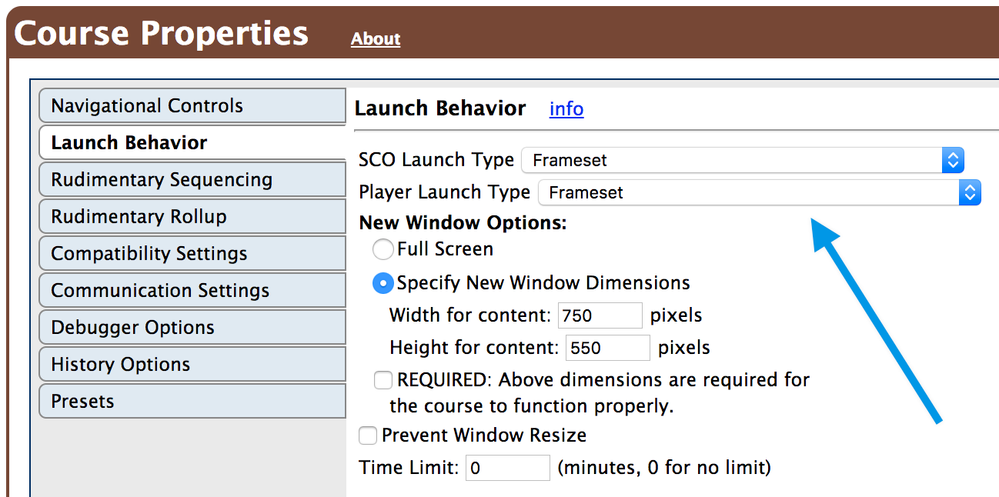The height and width of the screenshot is (497, 999).
Task: Select the Full Screen radio option
Action: pos(383,249)
